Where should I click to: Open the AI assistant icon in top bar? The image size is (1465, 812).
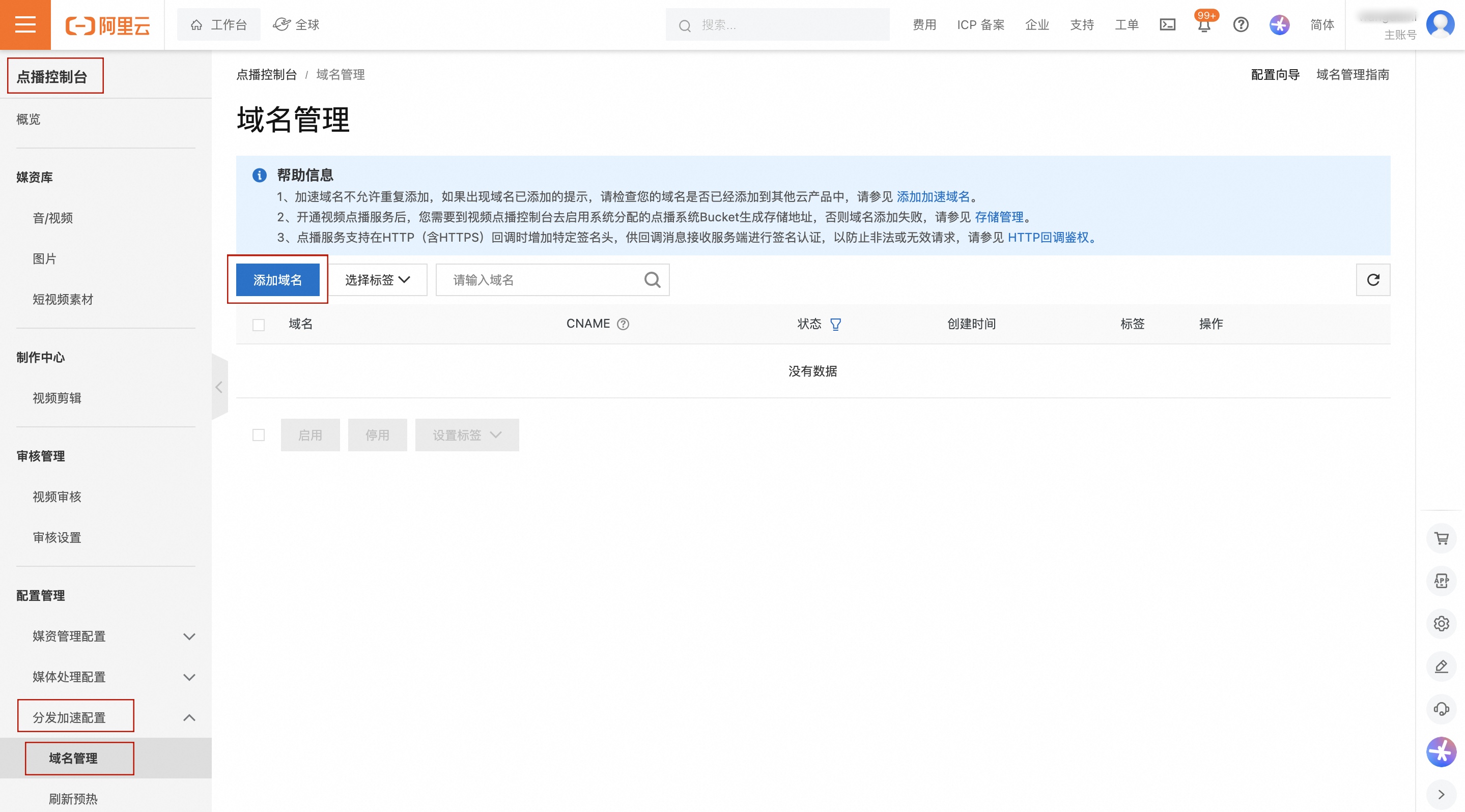pyautogui.click(x=1279, y=24)
